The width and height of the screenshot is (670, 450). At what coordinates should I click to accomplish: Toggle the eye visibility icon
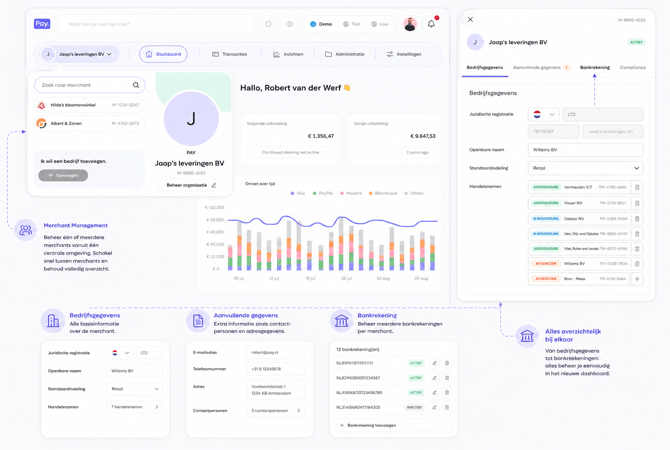click(290, 24)
